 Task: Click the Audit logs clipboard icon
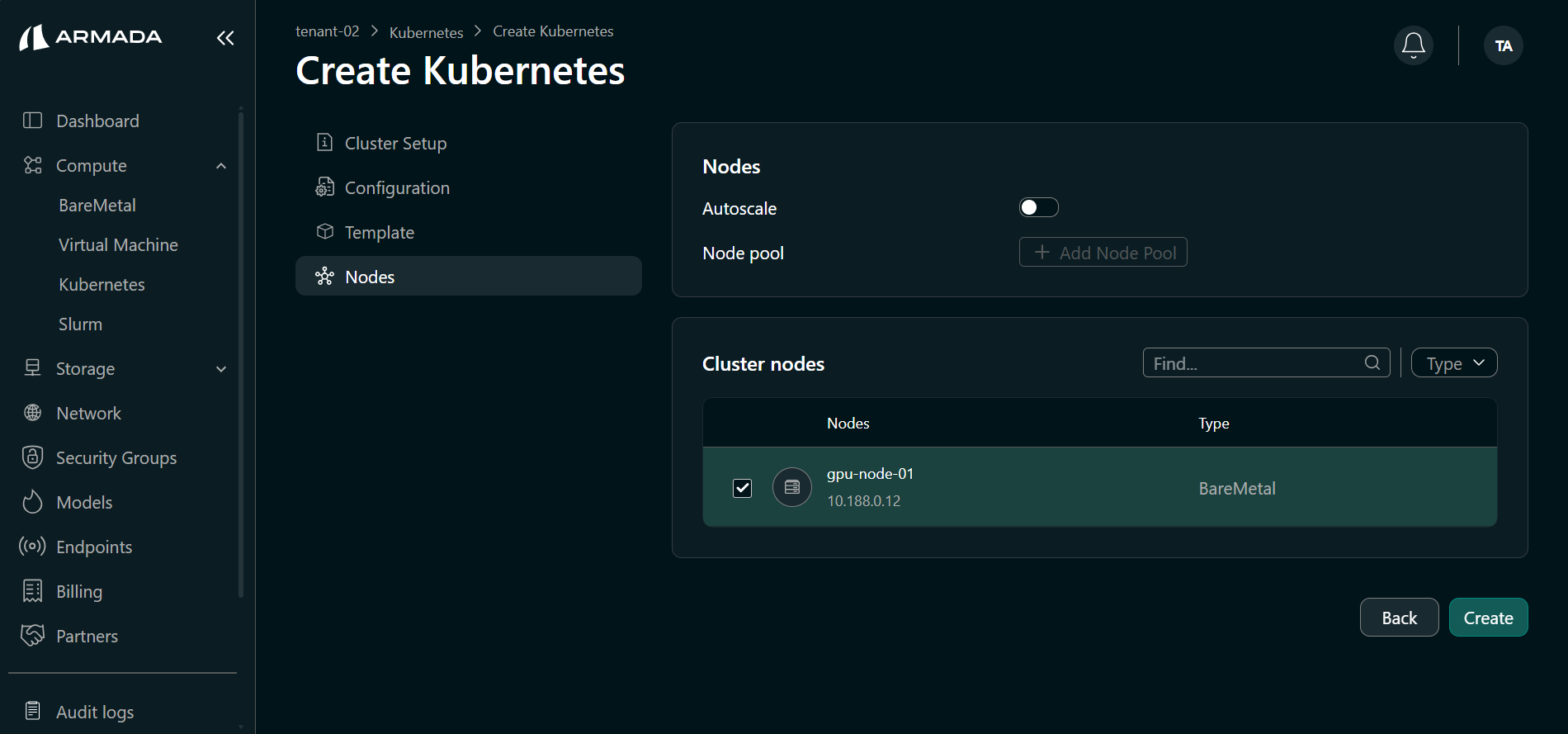33,711
